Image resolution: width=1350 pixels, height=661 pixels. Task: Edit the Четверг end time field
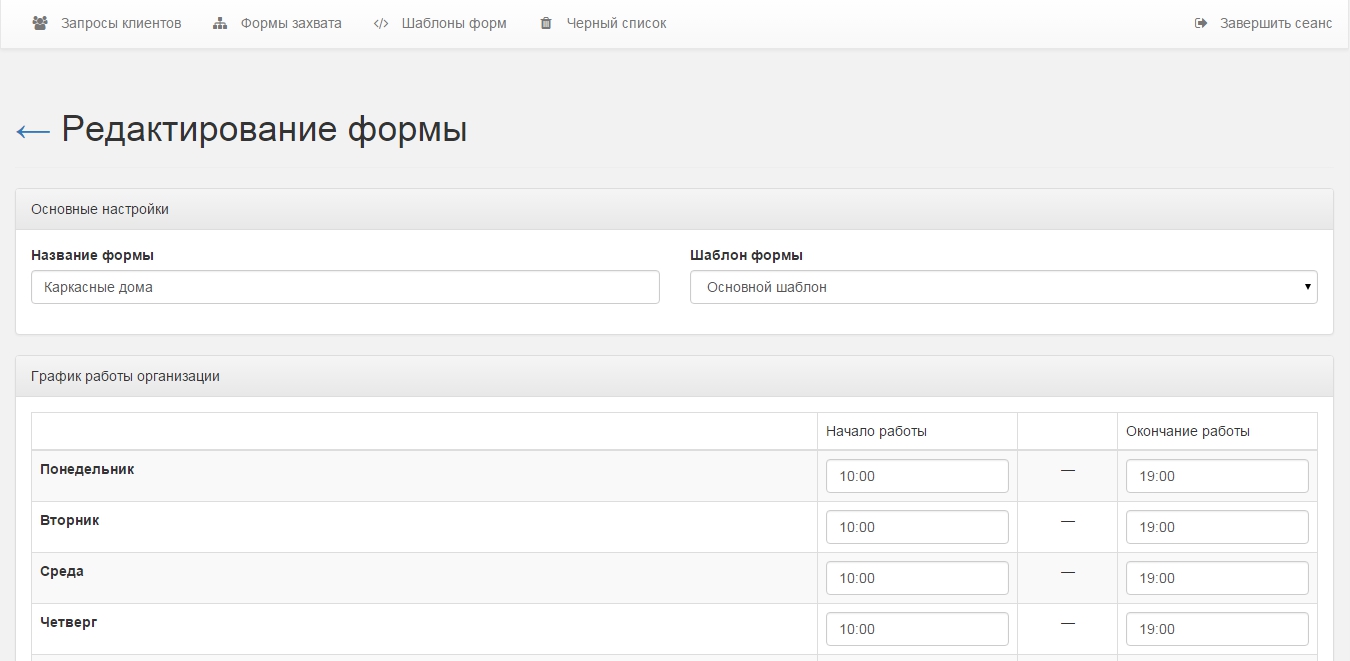click(1217, 629)
